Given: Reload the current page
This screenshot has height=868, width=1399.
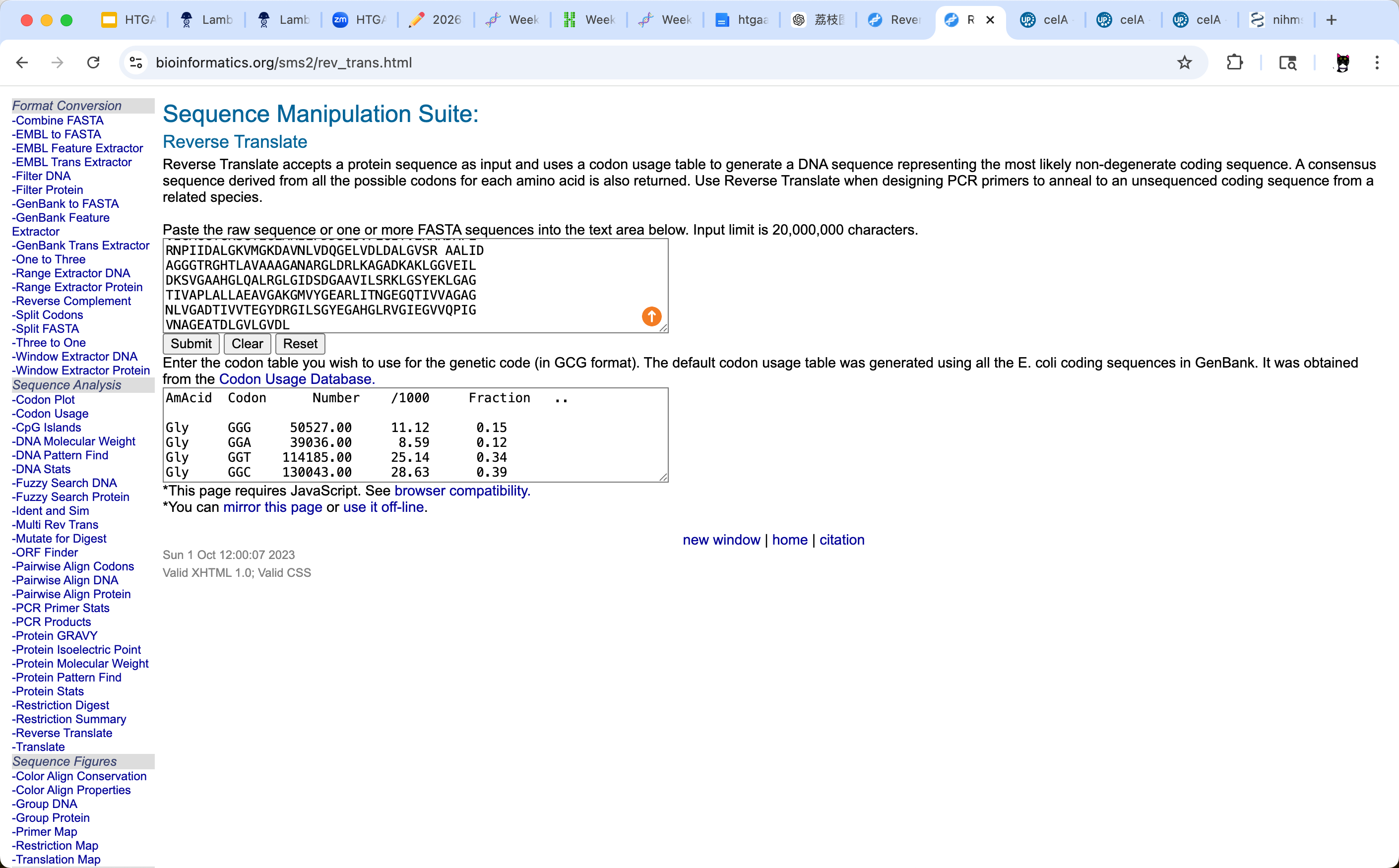Looking at the screenshot, I should pyautogui.click(x=94, y=62).
